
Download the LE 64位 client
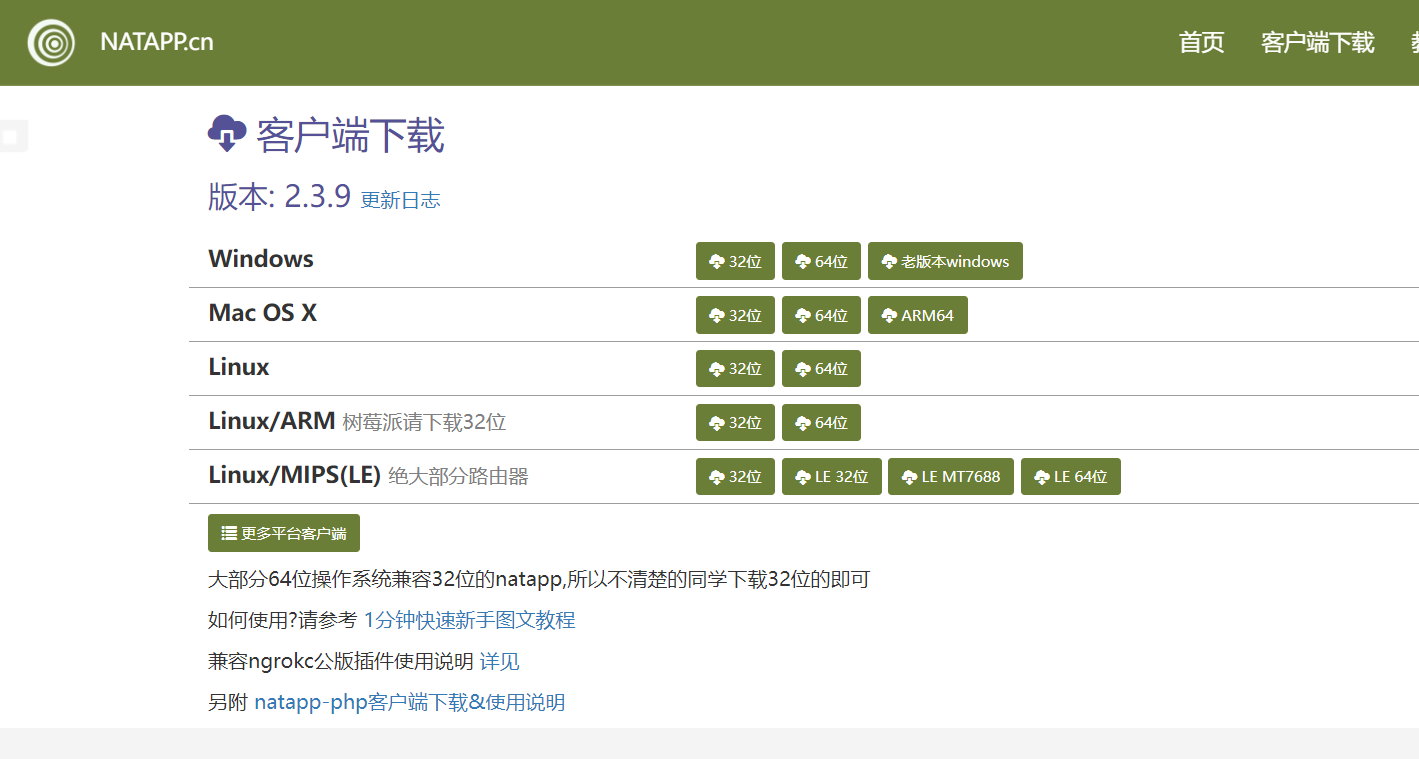coord(1071,477)
